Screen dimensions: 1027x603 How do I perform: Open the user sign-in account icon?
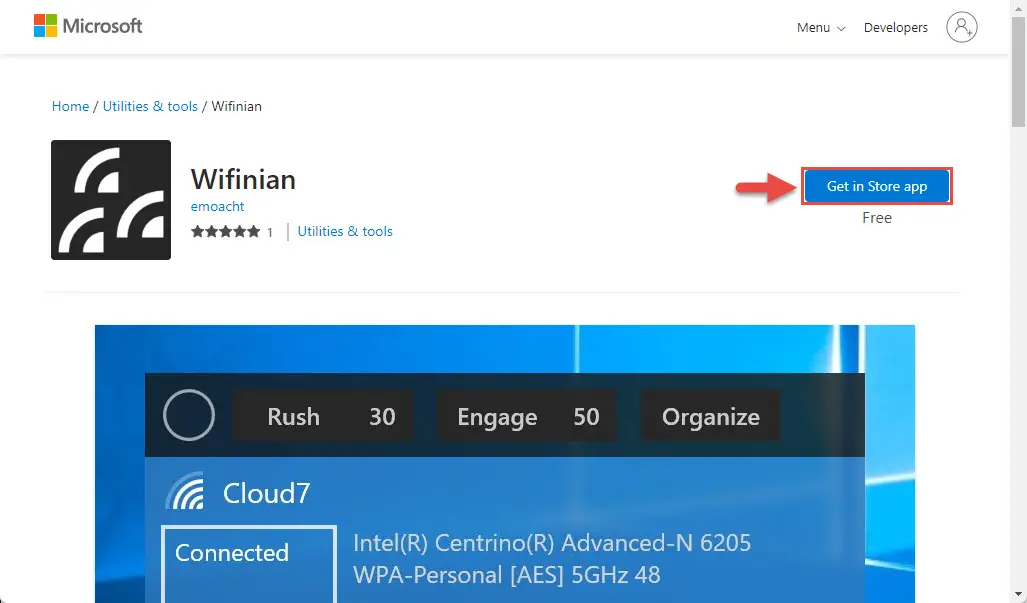962,27
